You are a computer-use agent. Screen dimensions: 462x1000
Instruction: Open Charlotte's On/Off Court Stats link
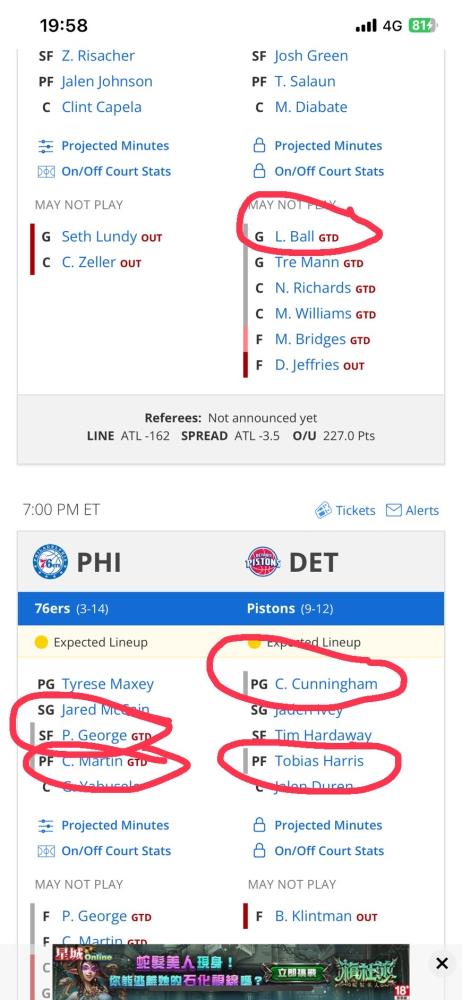point(329,171)
